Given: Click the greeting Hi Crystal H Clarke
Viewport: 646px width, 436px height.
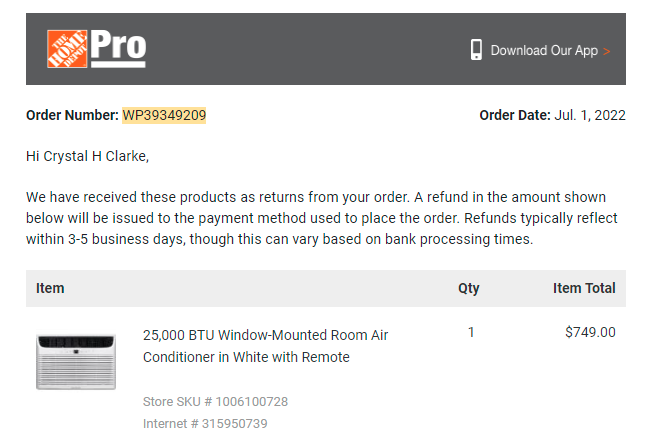Looking at the screenshot, I should point(87,156).
